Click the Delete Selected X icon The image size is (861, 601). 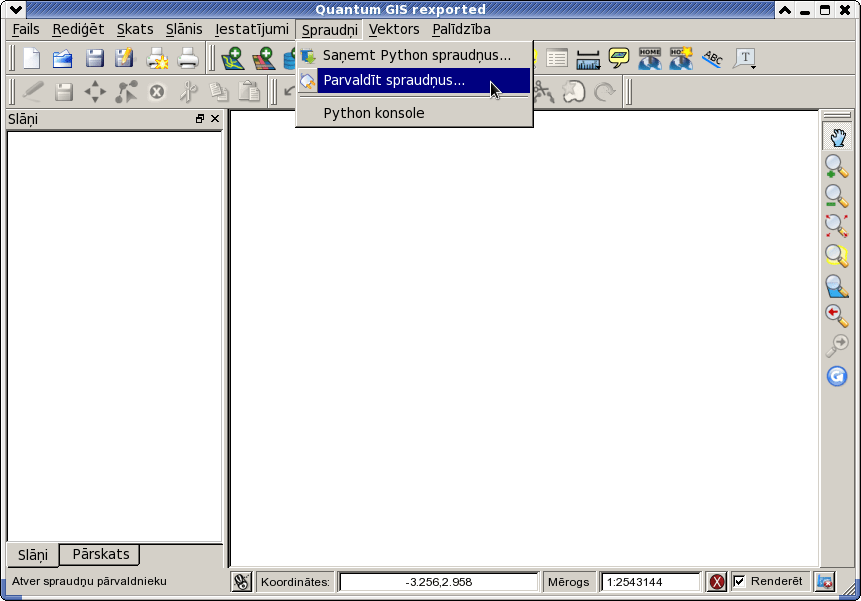tap(157, 92)
